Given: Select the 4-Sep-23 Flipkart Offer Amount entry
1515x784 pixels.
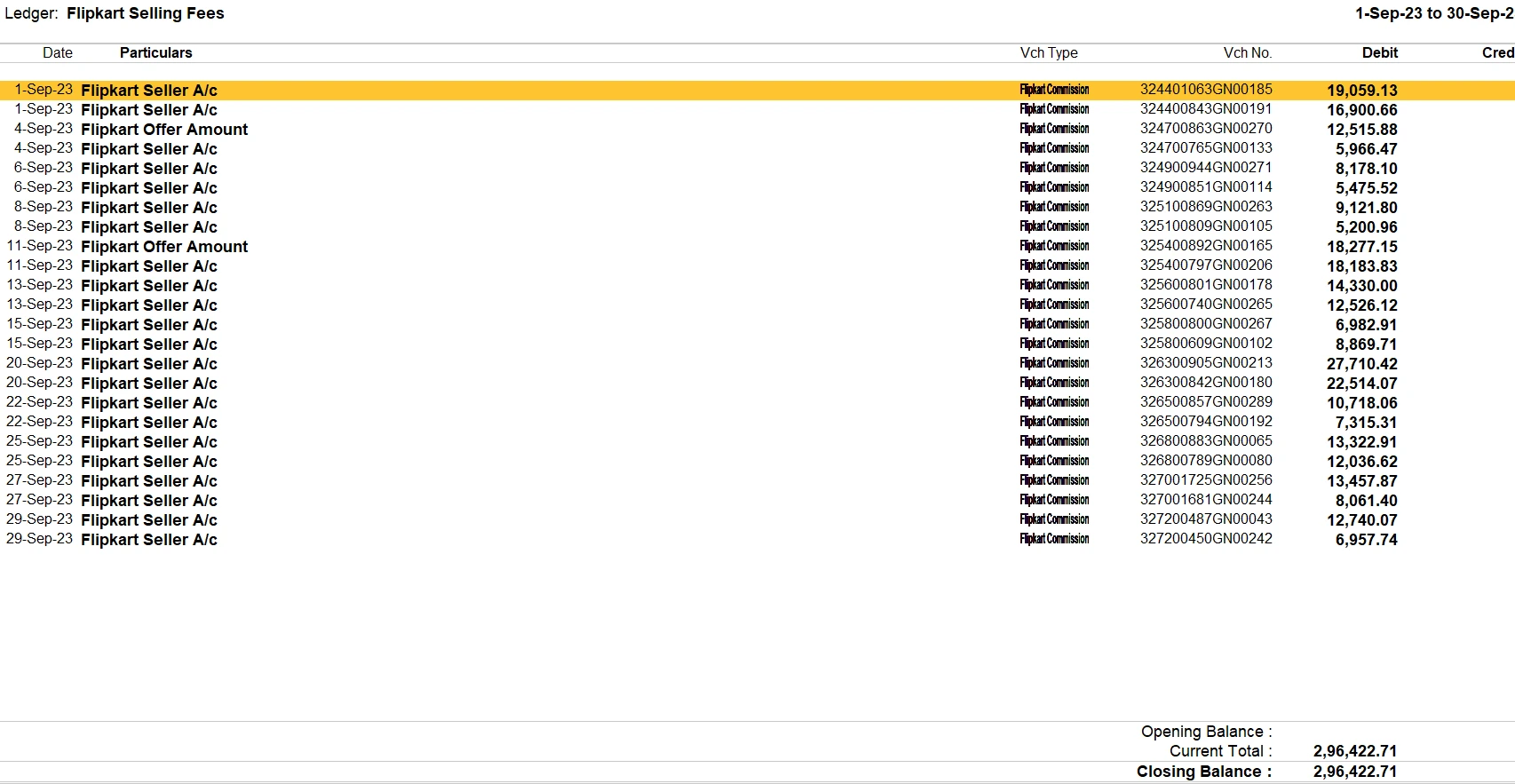Looking at the screenshot, I should [x=164, y=130].
